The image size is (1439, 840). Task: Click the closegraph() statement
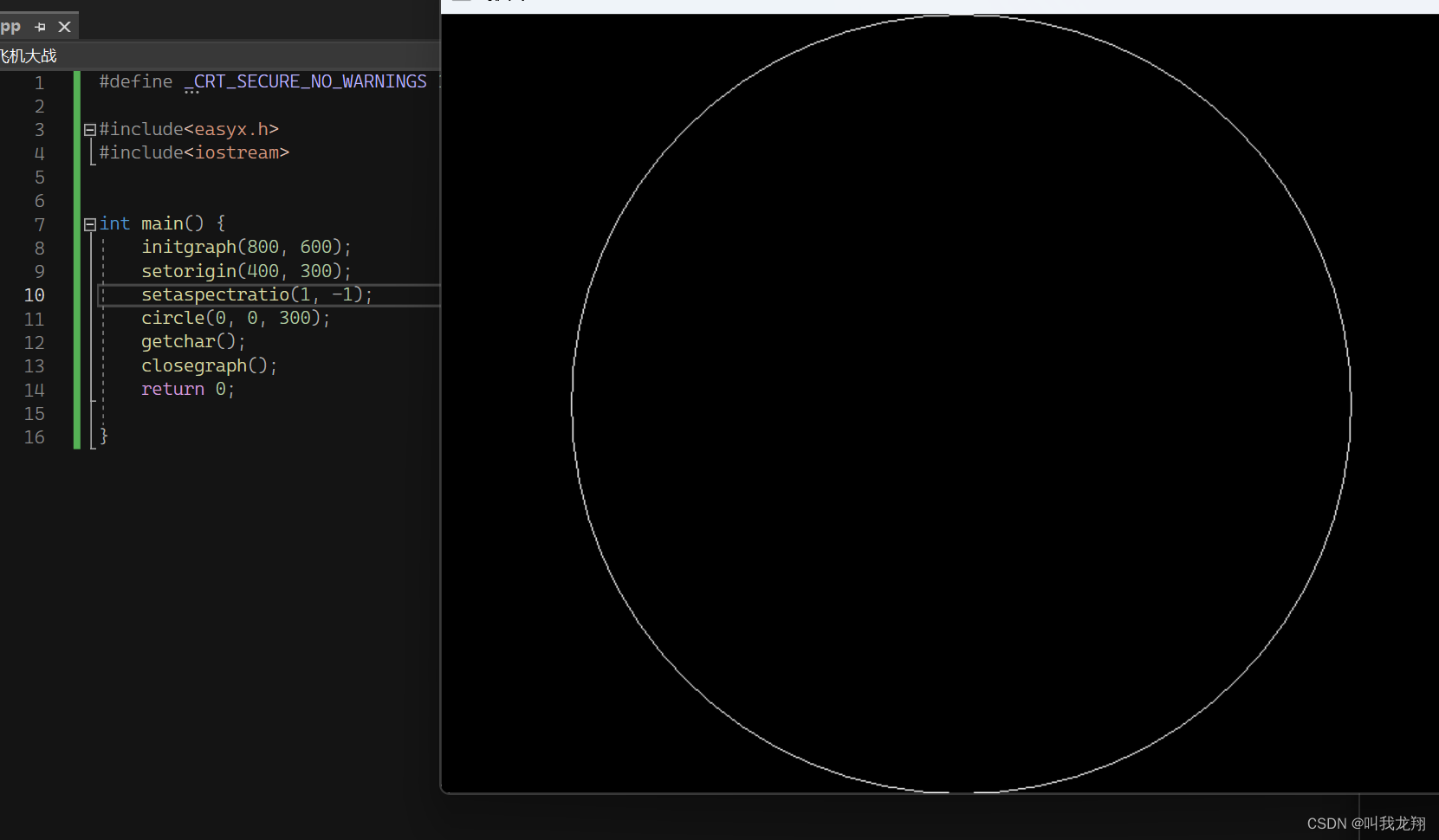209,365
